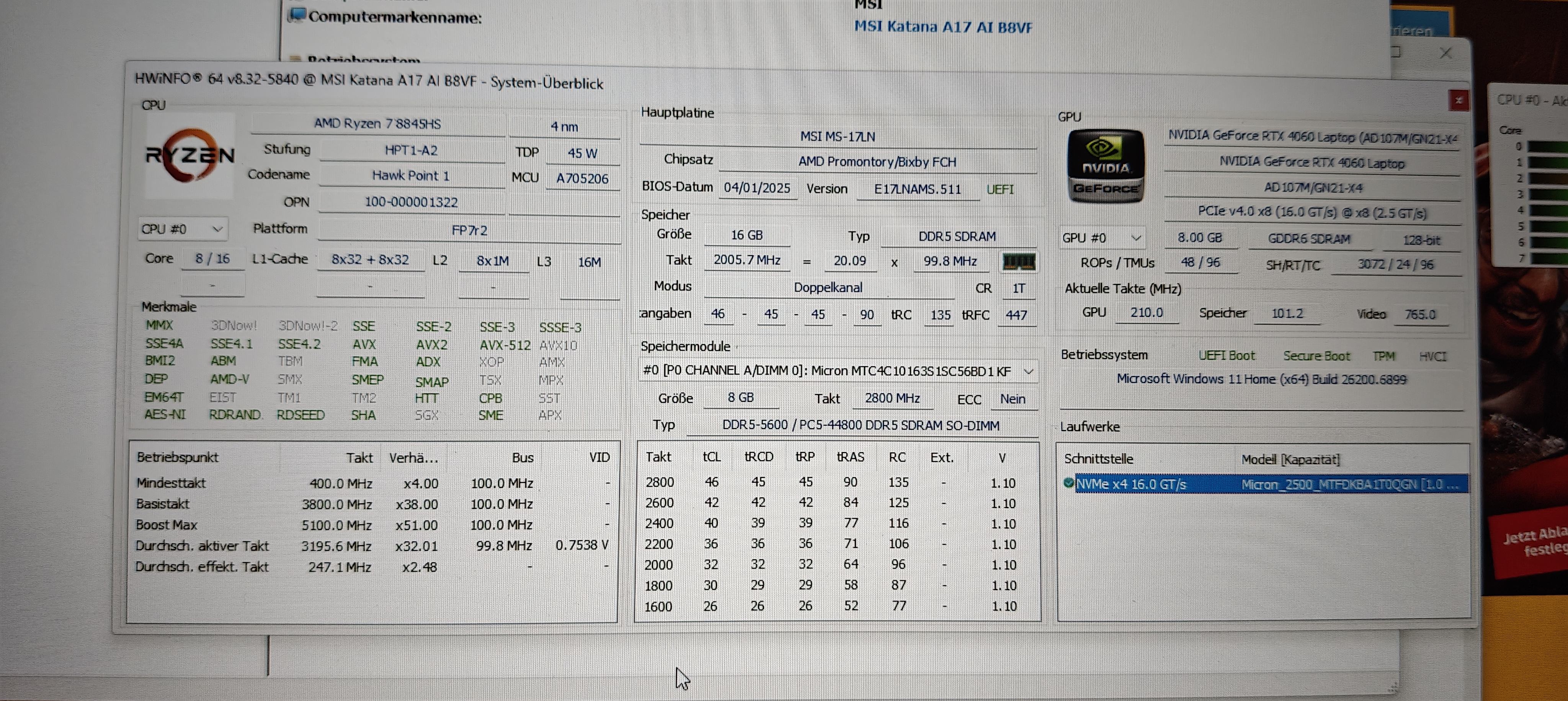This screenshot has height=701, width=1568.
Task: Click the maximize icon of background window
Action: 1395,52
